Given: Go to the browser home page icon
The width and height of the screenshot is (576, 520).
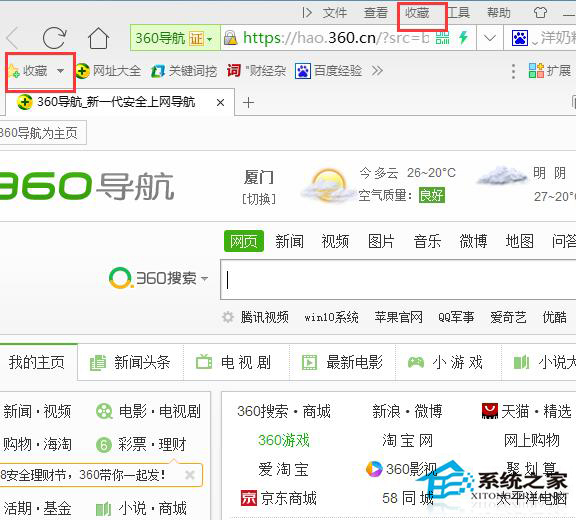Looking at the screenshot, I should [98, 38].
